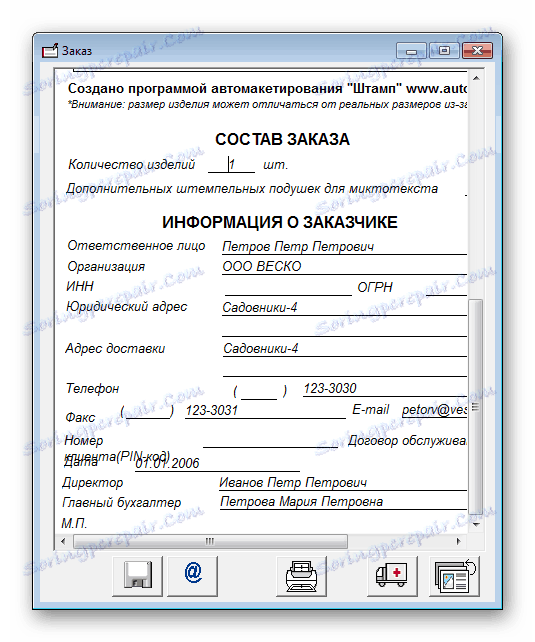Click the Количество изделий label

[x=131, y=165]
